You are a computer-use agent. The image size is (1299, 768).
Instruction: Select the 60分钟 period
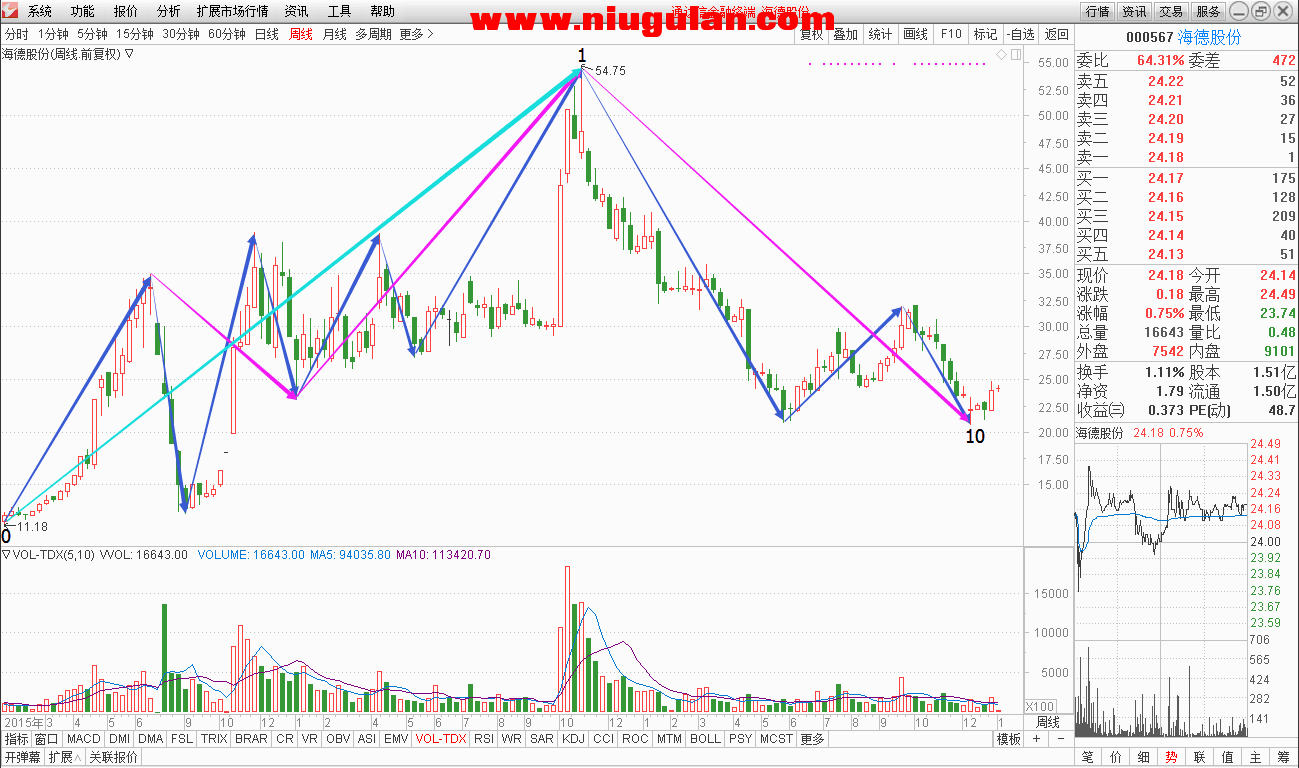click(x=228, y=34)
